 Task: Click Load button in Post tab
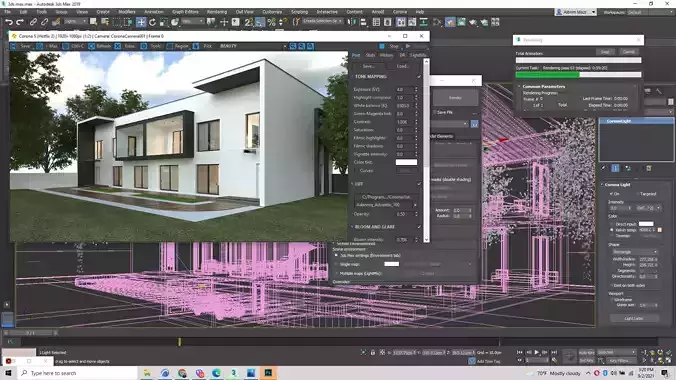point(403,66)
